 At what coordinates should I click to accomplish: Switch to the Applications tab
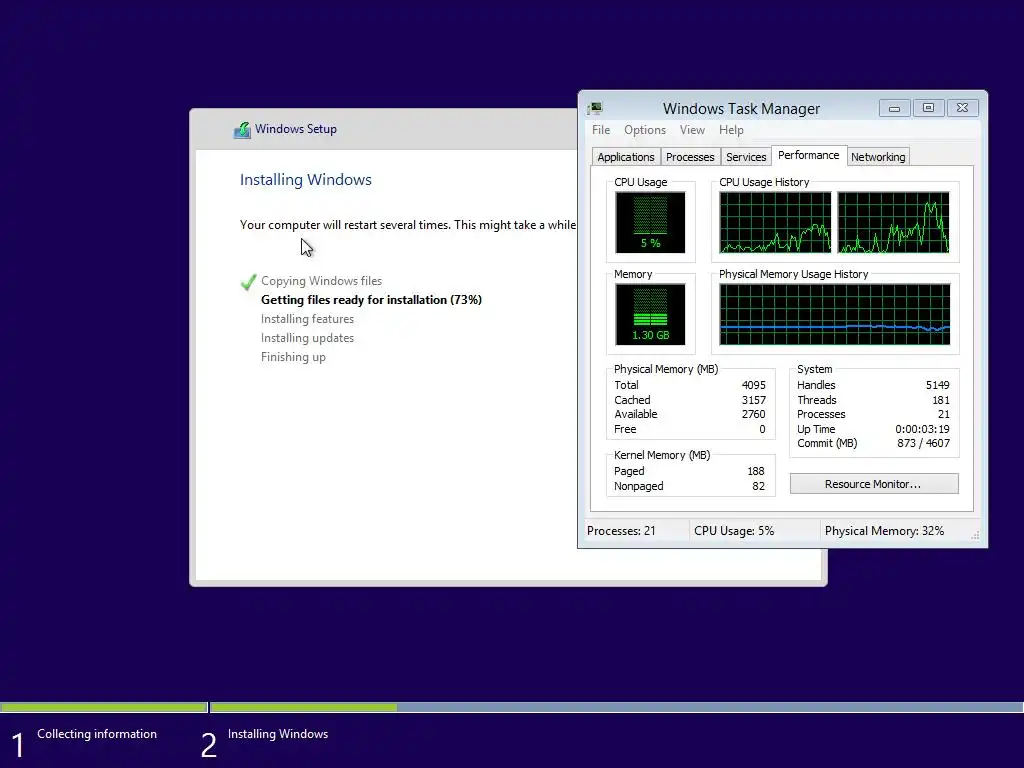coord(626,157)
